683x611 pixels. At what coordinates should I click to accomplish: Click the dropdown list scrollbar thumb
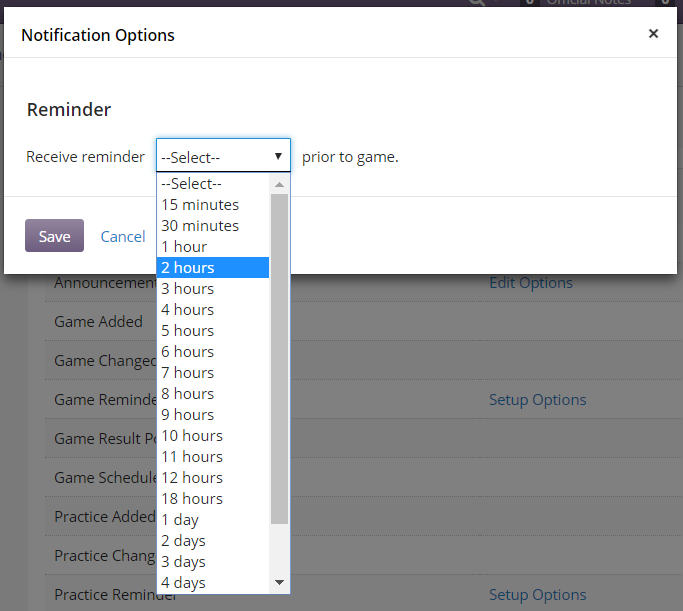(279, 359)
